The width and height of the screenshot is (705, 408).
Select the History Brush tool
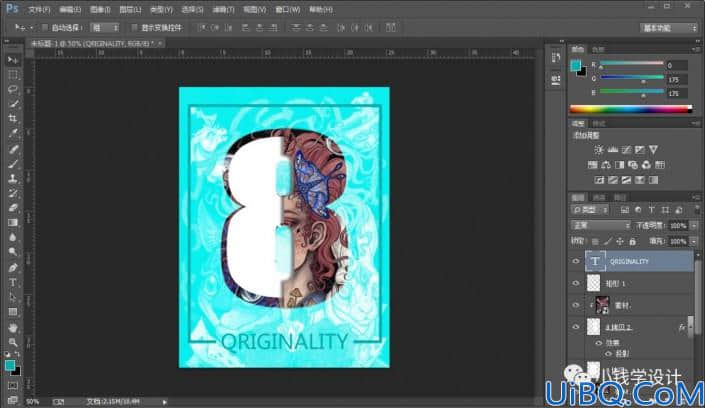tap(13, 193)
